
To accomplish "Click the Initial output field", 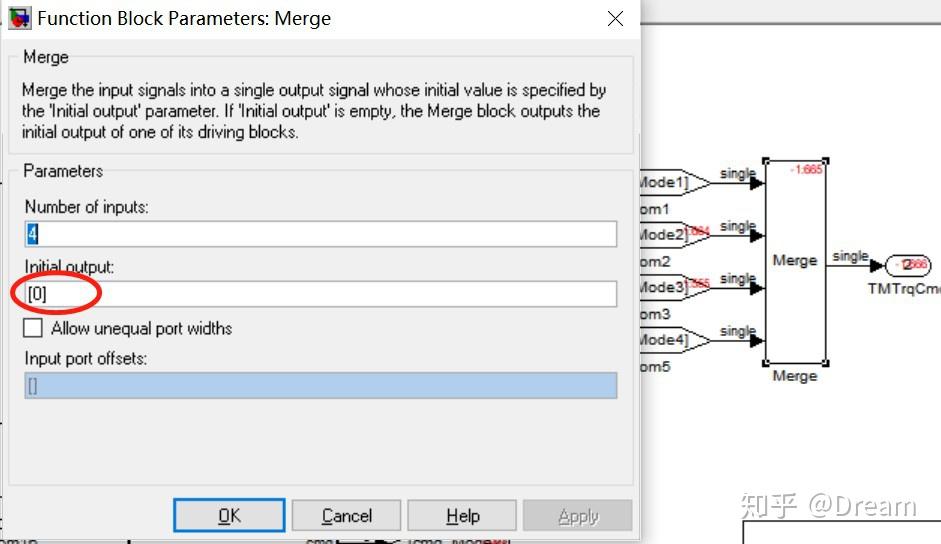I will click(320, 294).
